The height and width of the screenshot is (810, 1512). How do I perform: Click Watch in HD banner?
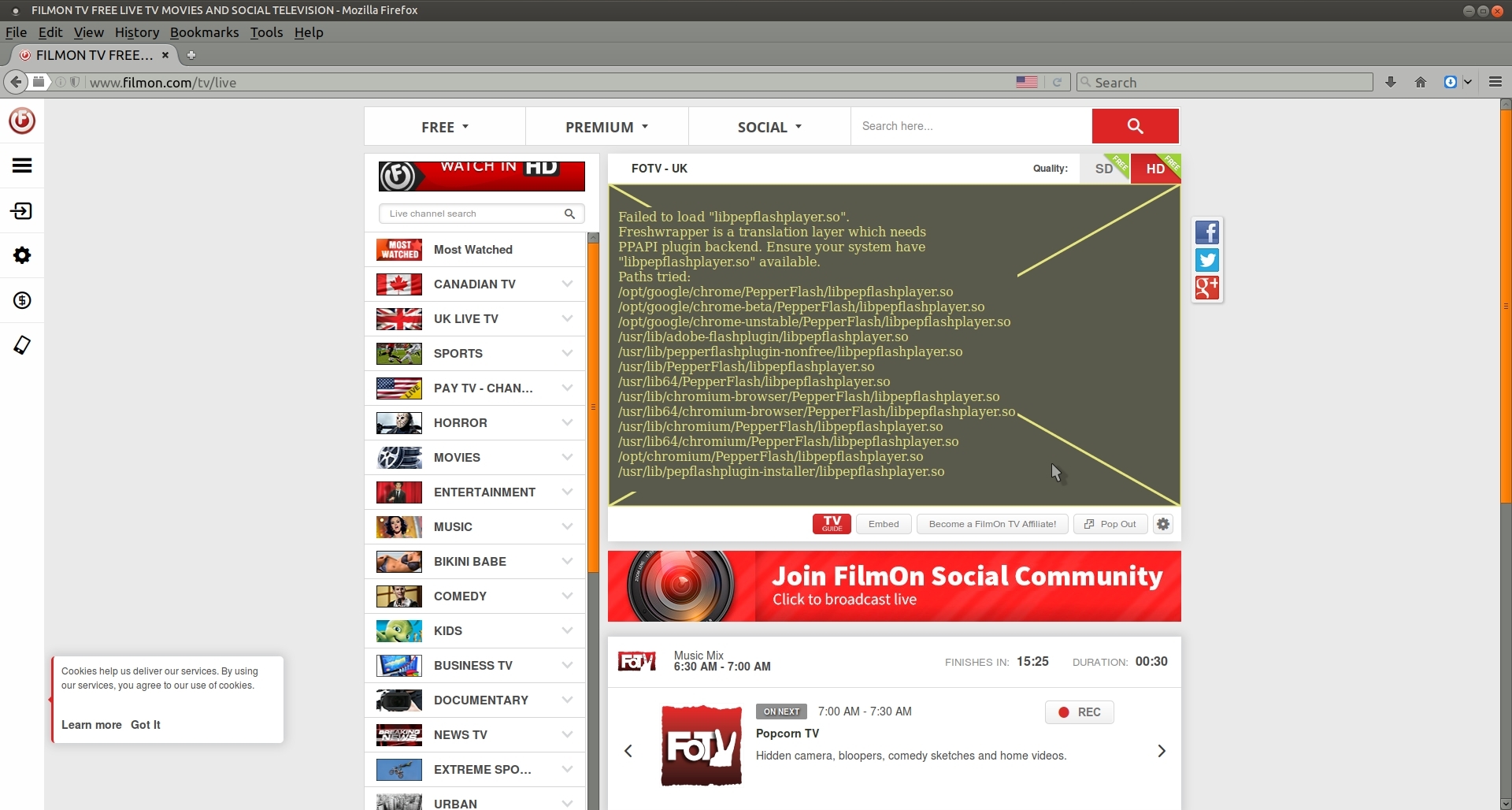481,176
